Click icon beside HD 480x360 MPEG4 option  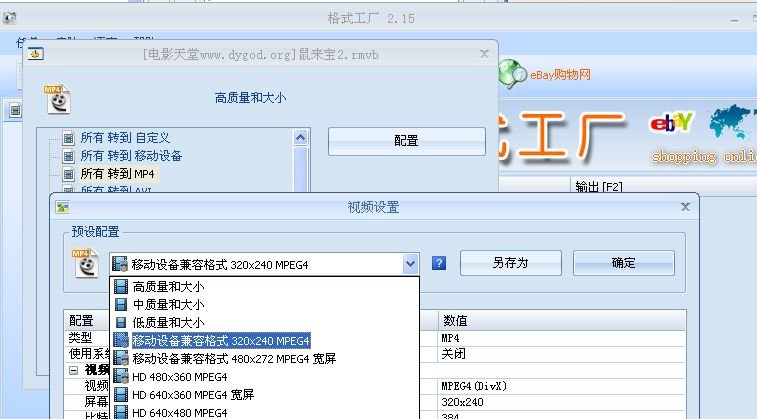(121, 376)
